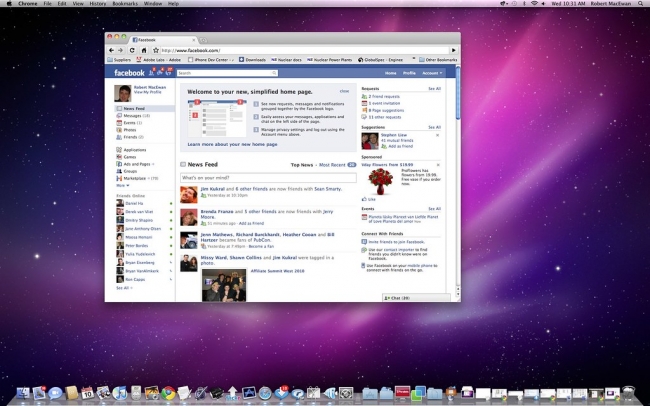Open iTunes from the Dock
Viewport: 650px width, 406px height.
[120, 392]
